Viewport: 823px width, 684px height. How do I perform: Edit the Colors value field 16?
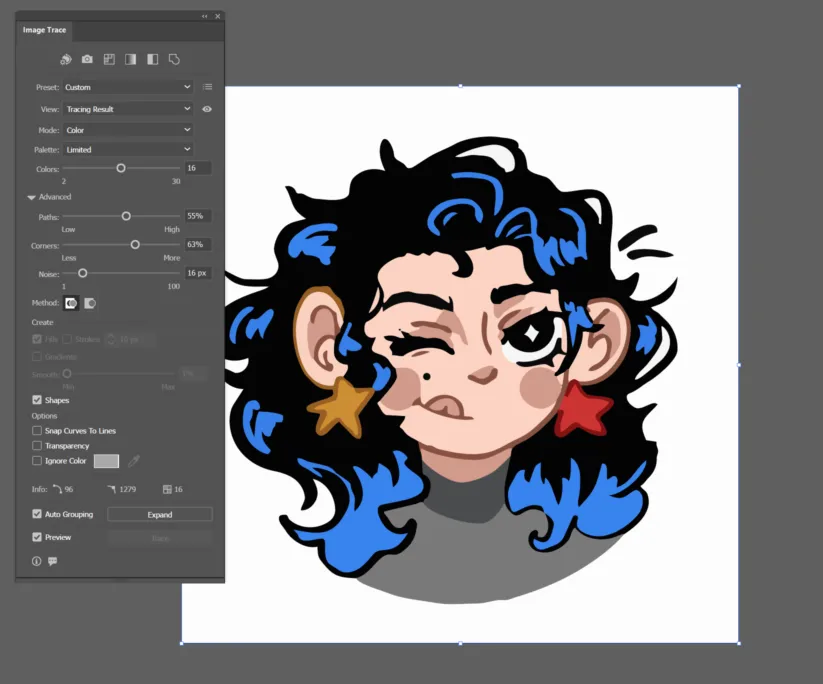pos(198,168)
